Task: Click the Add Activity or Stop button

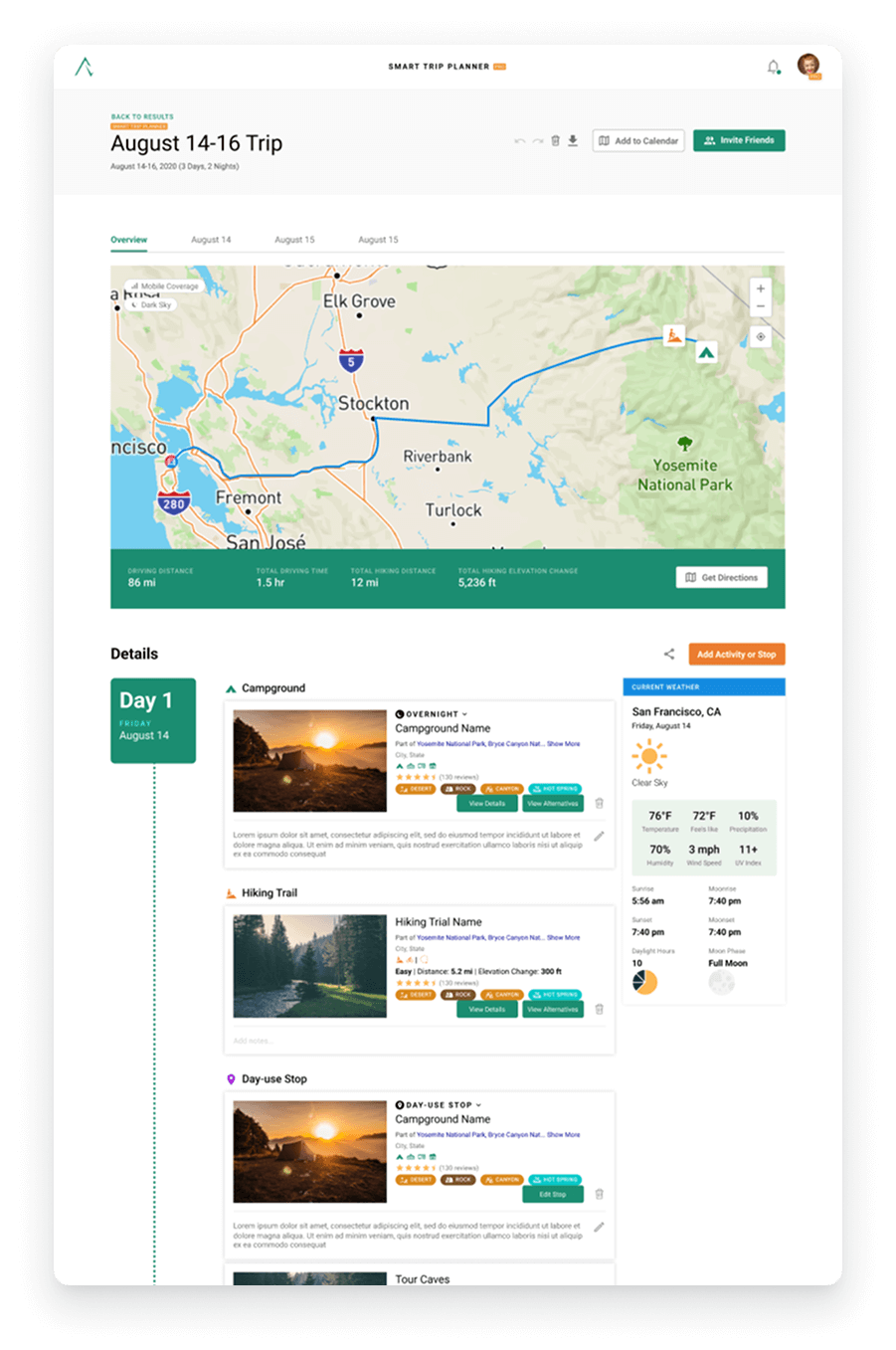Action: pos(736,655)
